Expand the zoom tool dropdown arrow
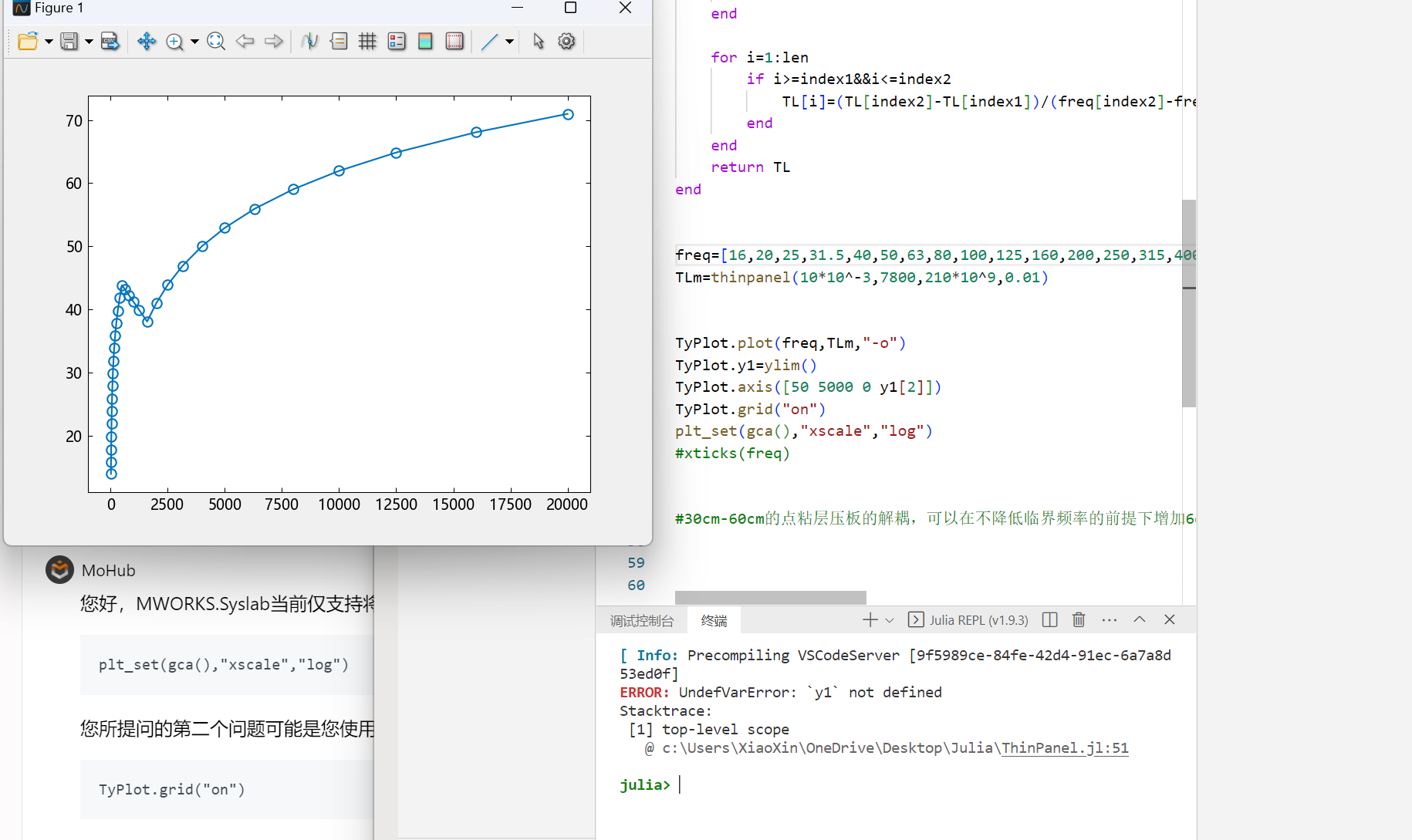 click(x=194, y=42)
